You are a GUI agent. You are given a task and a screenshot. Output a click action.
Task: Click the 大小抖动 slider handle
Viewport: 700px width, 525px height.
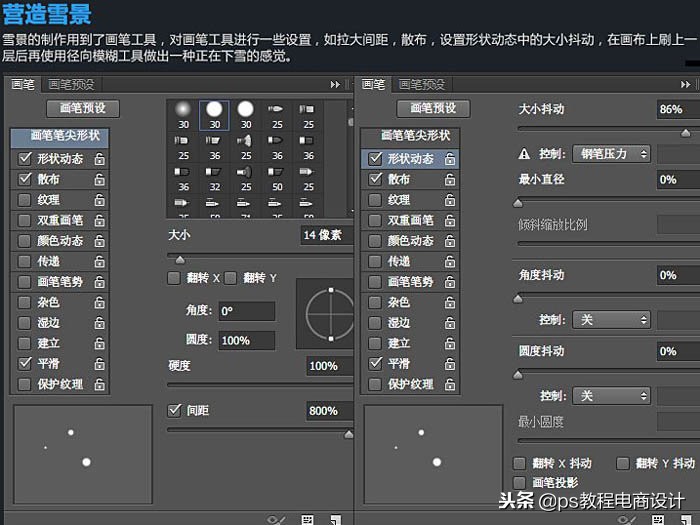[x=686, y=133]
